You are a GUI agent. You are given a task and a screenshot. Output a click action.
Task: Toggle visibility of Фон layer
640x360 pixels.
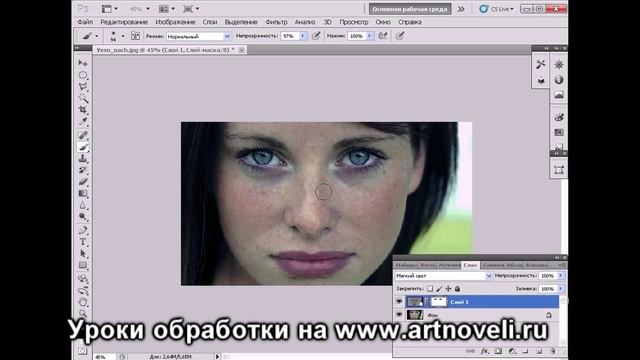pyautogui.click(x=399, y=315)
